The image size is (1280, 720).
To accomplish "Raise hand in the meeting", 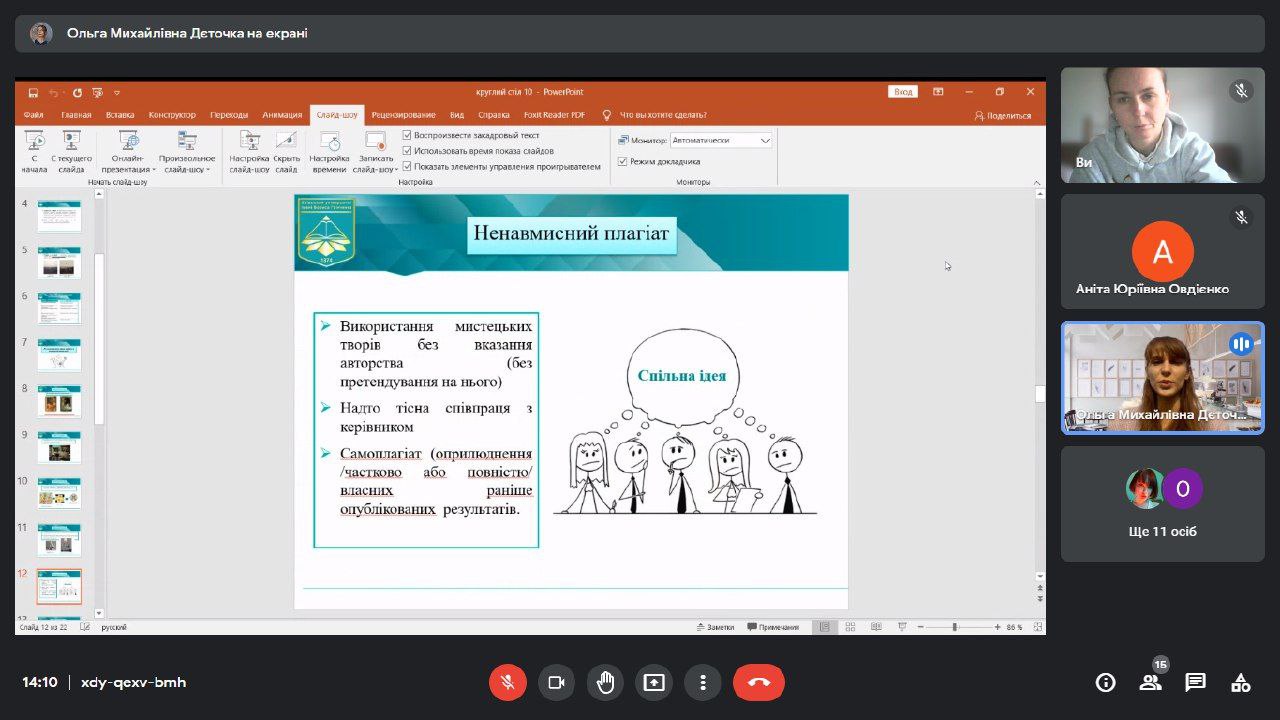I will (x=605, y=682).
